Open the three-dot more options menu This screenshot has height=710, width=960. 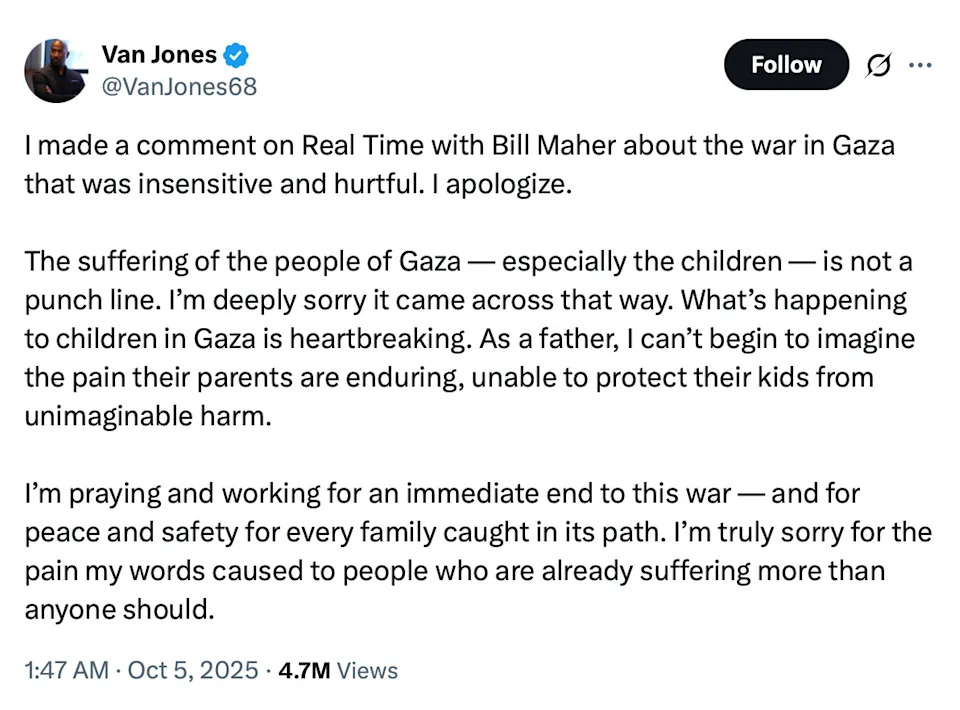pyautogui.click(x=919, y=64)
